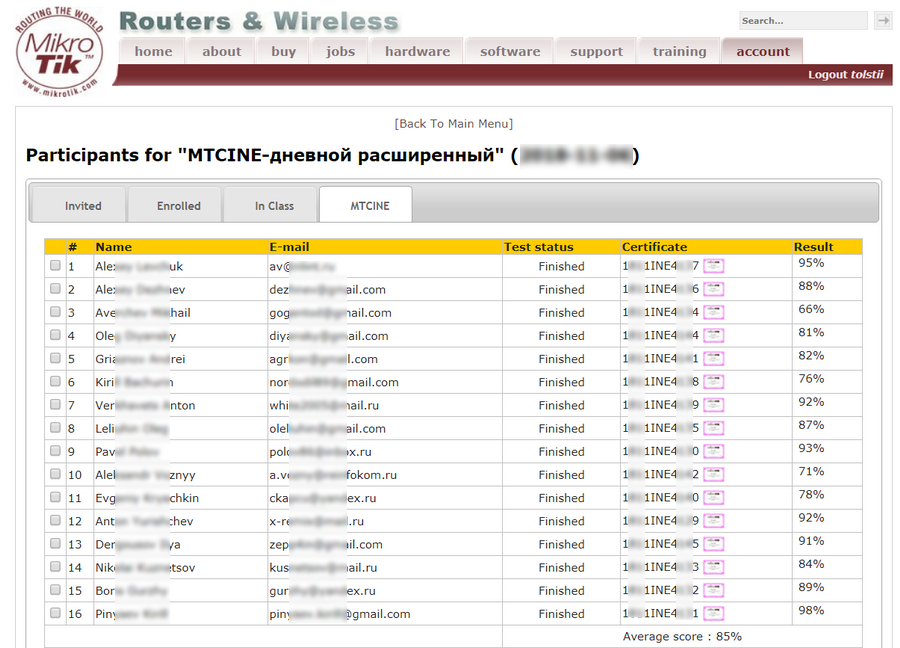View certificate icon in row 6
The image size is (900, 648).
(713, 382)
